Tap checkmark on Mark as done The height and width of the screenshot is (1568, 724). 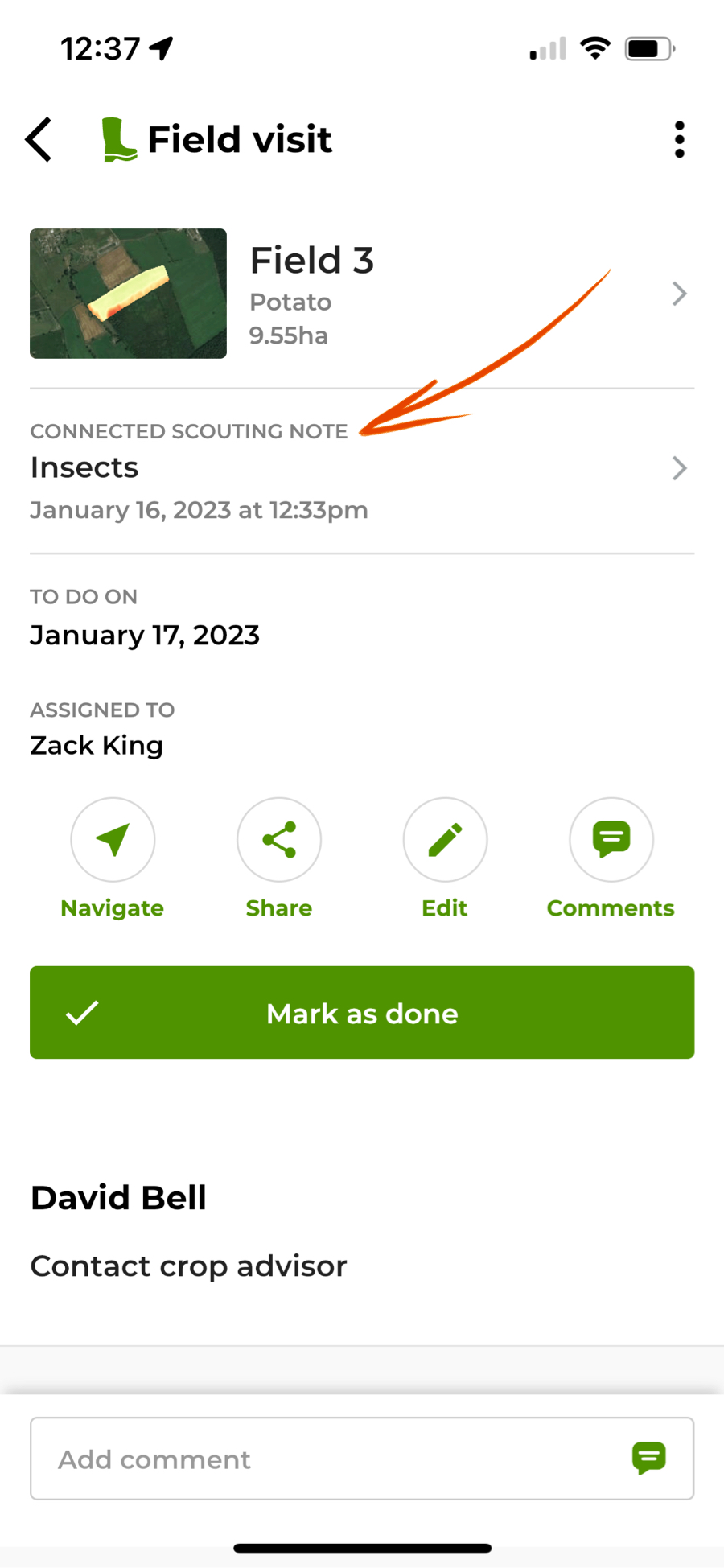82,1013
